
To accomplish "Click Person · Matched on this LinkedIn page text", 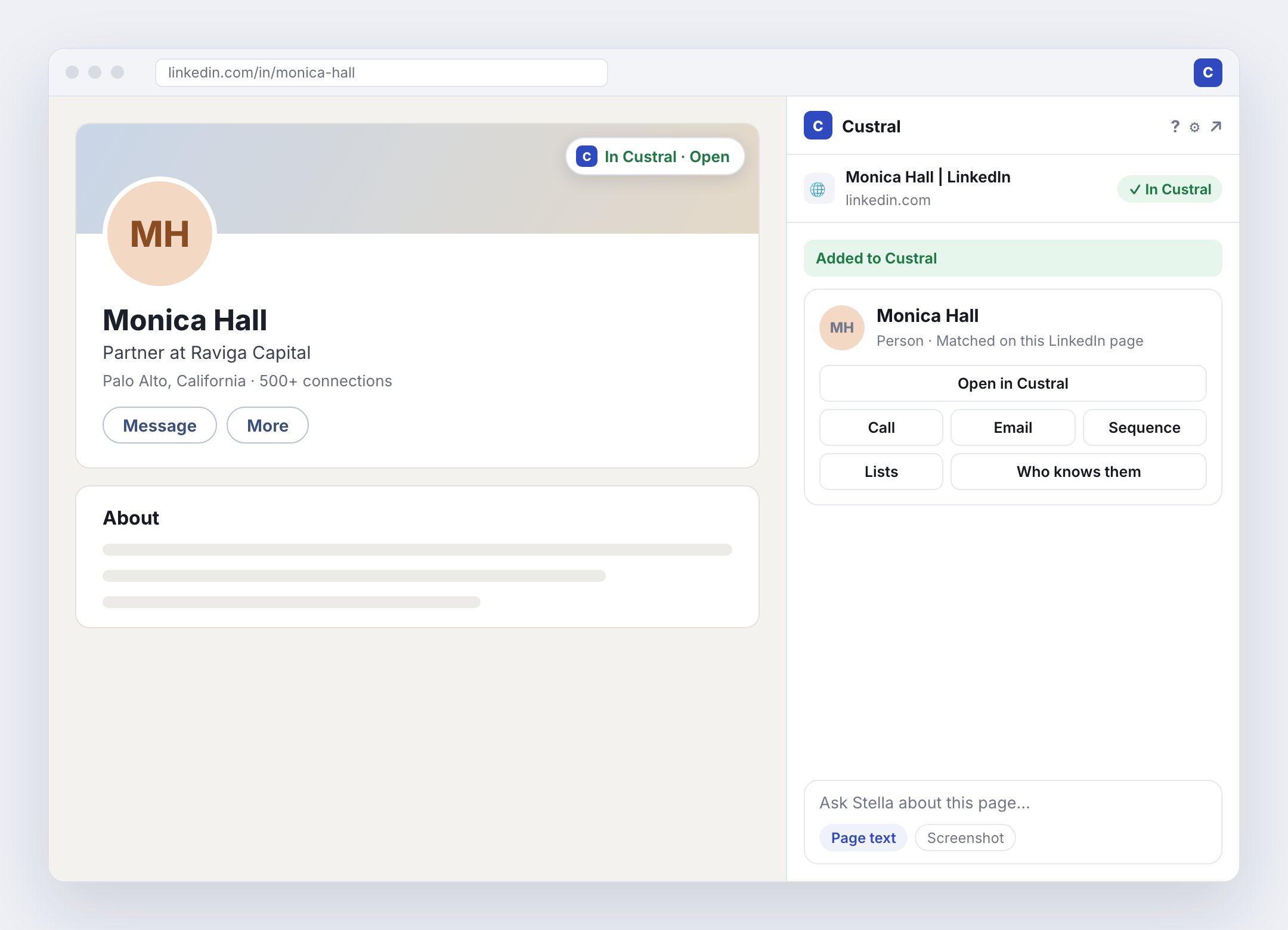I will [1010, 341].
